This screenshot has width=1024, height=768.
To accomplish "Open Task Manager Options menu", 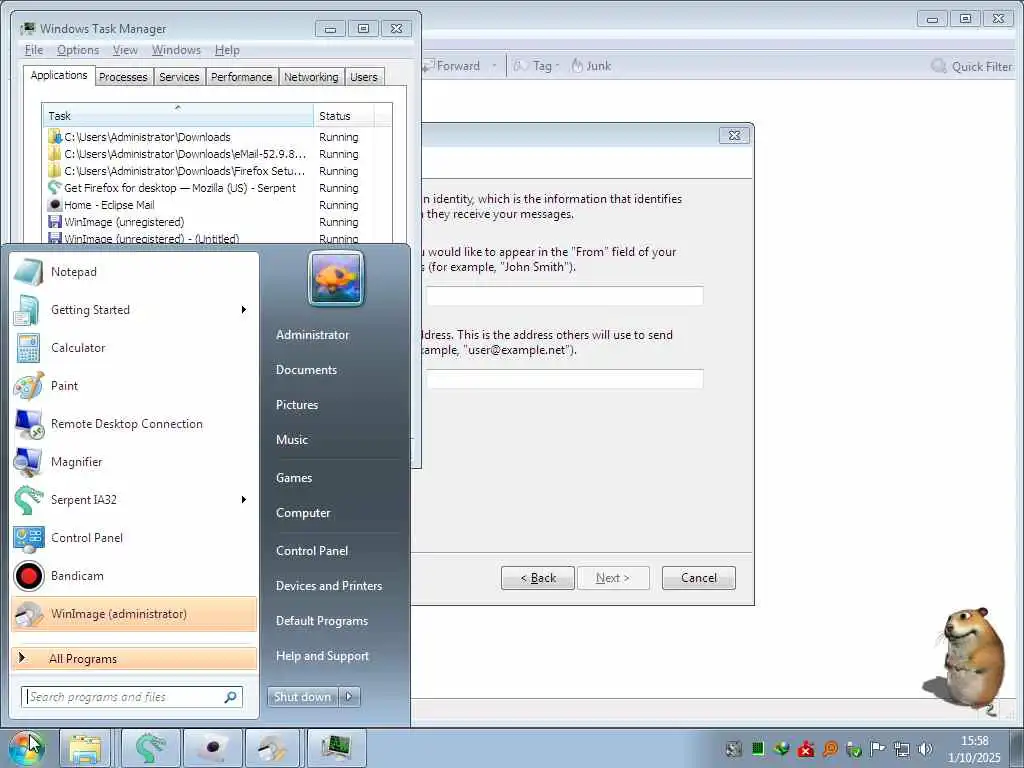I will pos(78,50).
